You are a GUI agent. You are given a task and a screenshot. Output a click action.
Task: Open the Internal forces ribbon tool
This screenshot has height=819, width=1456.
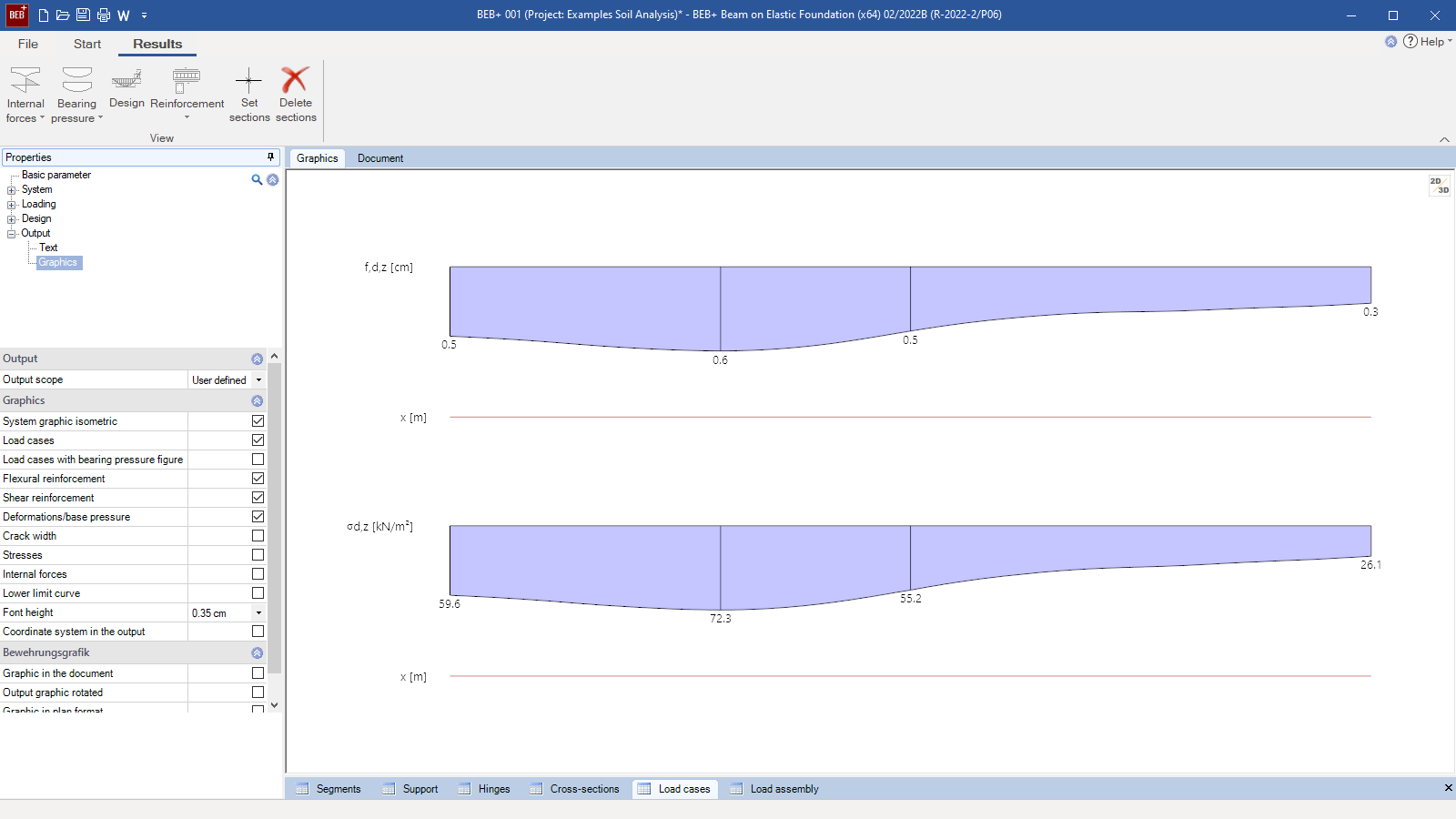(25, 95)
